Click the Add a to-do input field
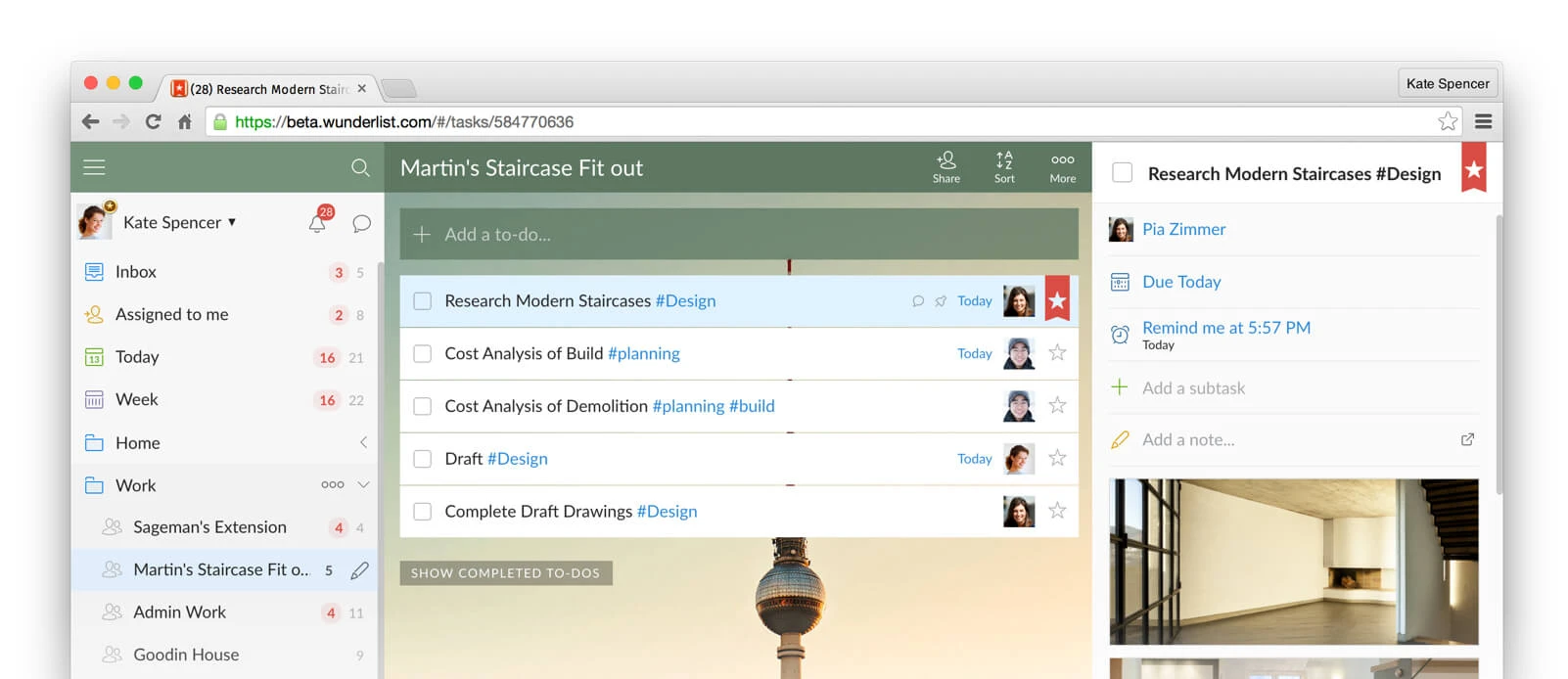Screen dimensions: 1568x679 point(739,234)
